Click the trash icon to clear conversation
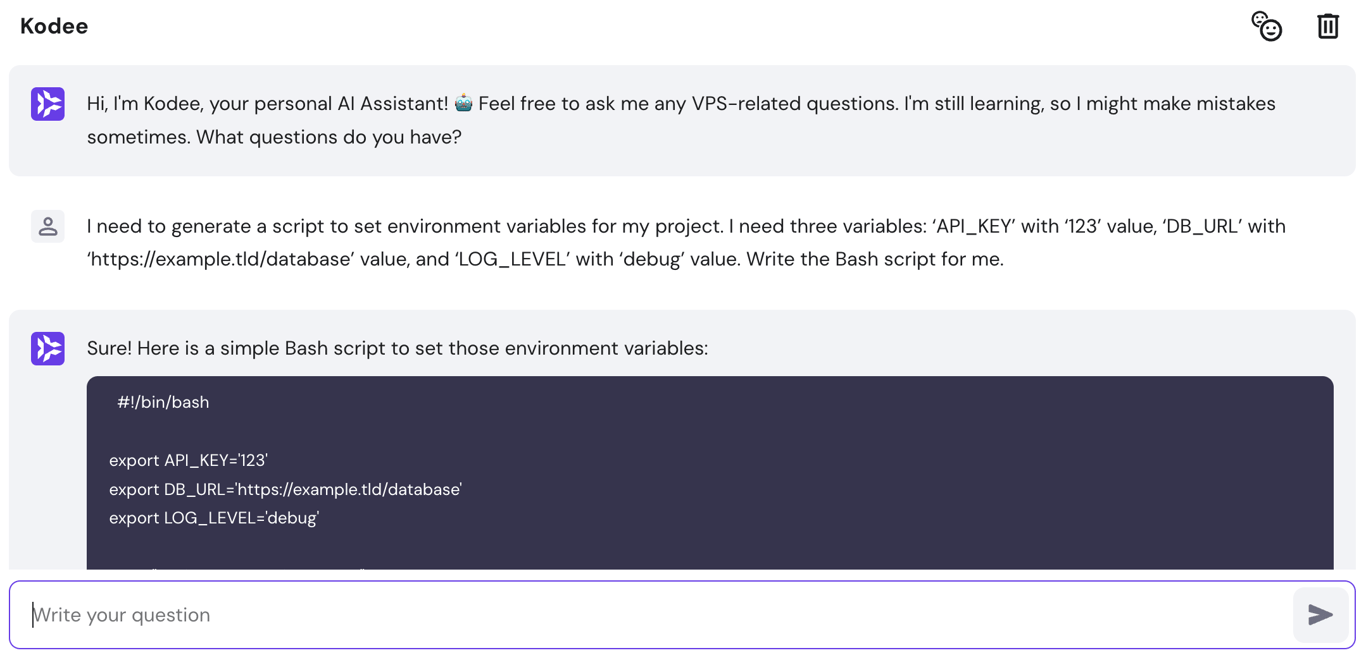The image size is (1366, 660). pos(1327,26)
